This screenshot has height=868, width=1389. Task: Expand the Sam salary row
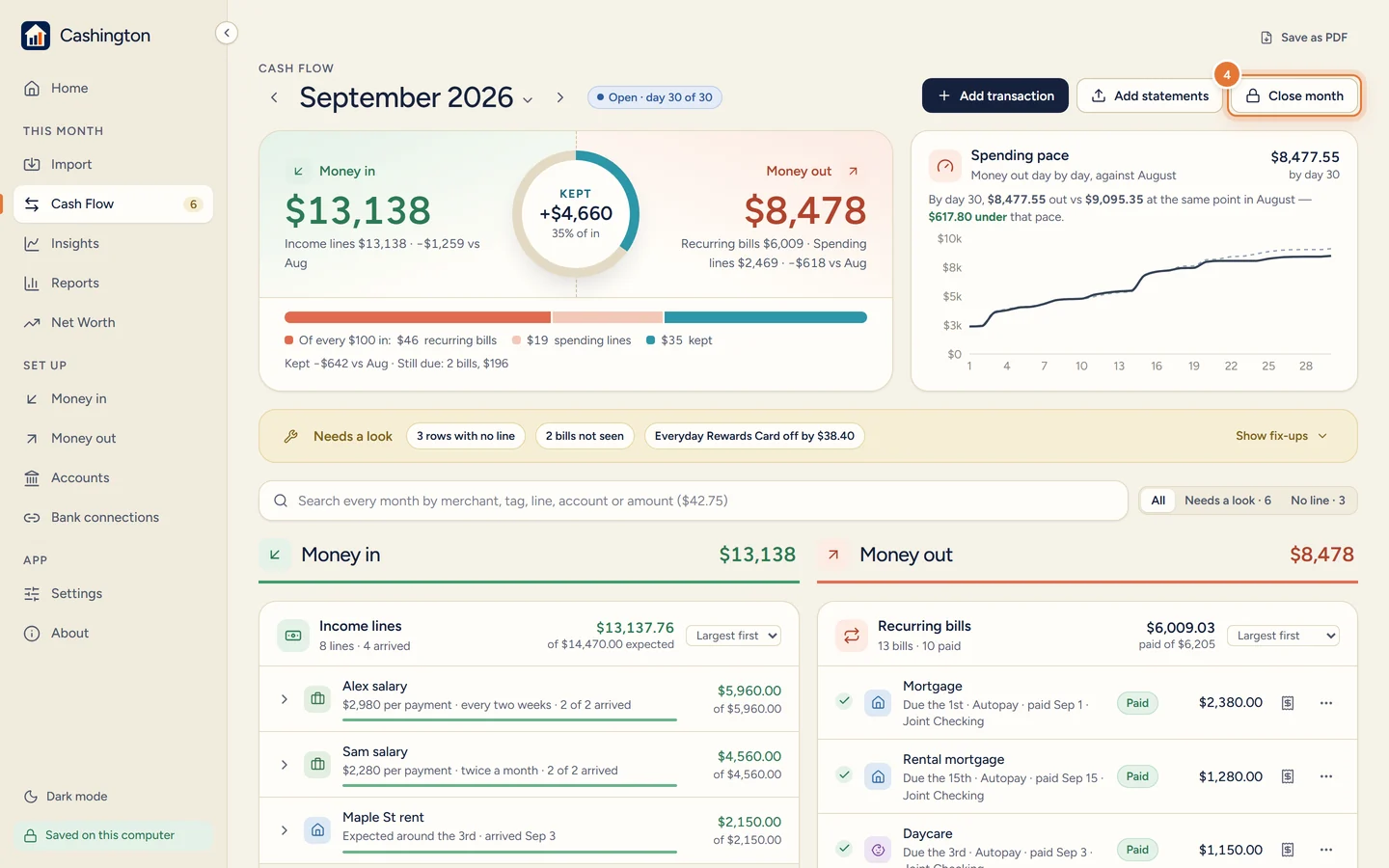point(284,765)
